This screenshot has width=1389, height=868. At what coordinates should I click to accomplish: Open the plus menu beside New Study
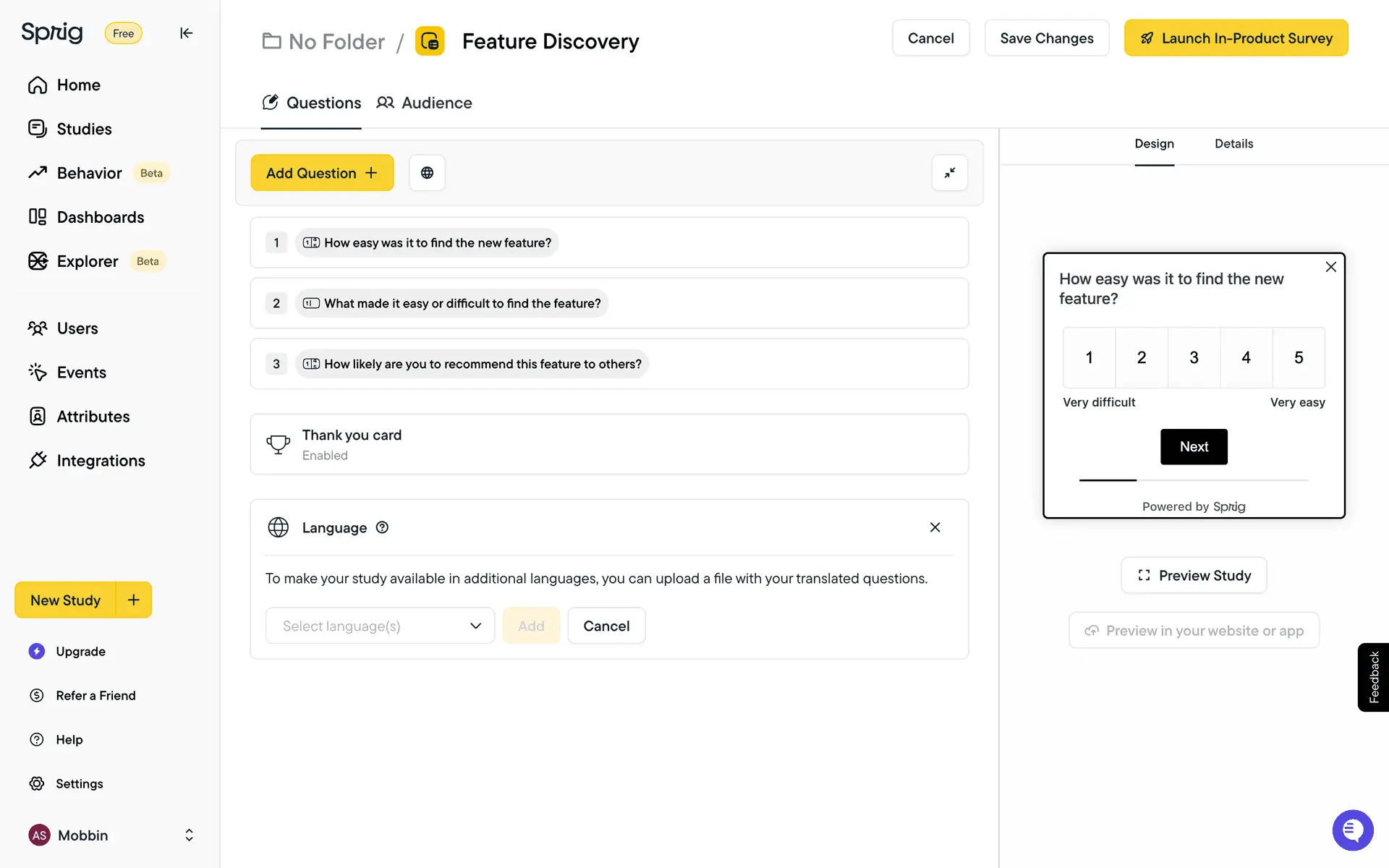pyautogui.click(x=134, y=600)
